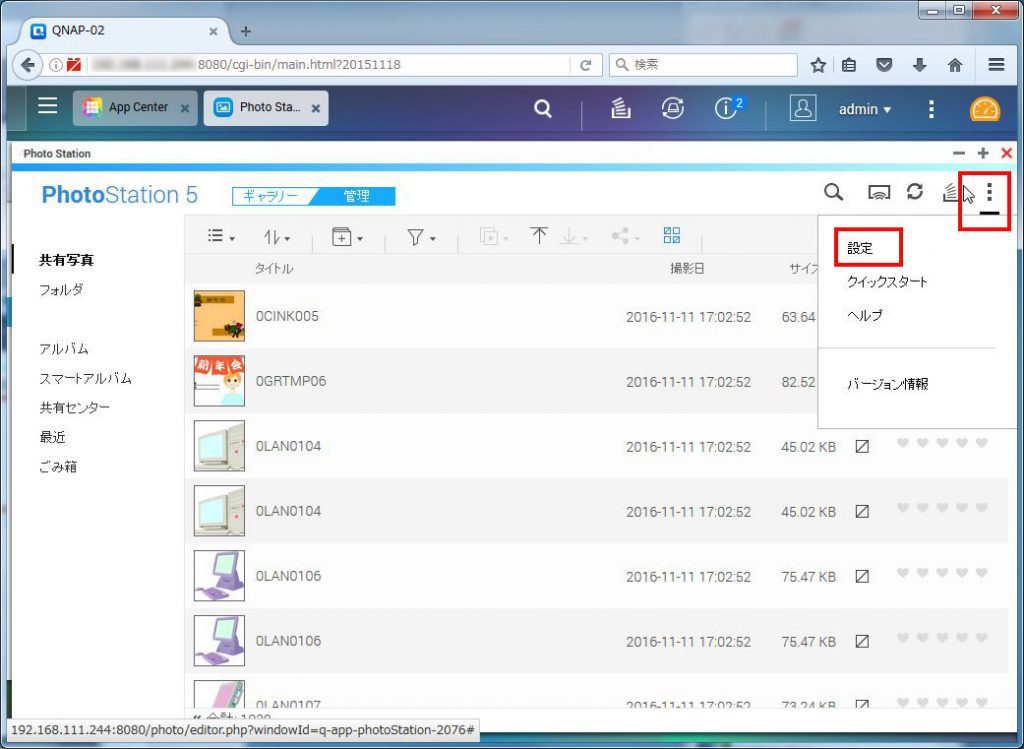Image resolution: width=1024 pixels, height=749 pixels.
Task: Rate second 0LAN0106 with third heart
Action: [x=942, y=637]
